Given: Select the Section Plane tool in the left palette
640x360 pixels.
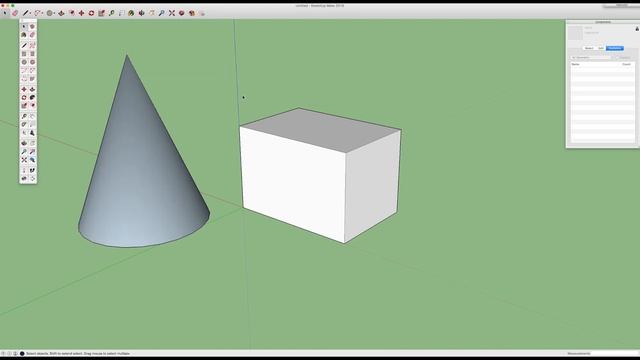Looking at the screenshot, I should (32, 178).
